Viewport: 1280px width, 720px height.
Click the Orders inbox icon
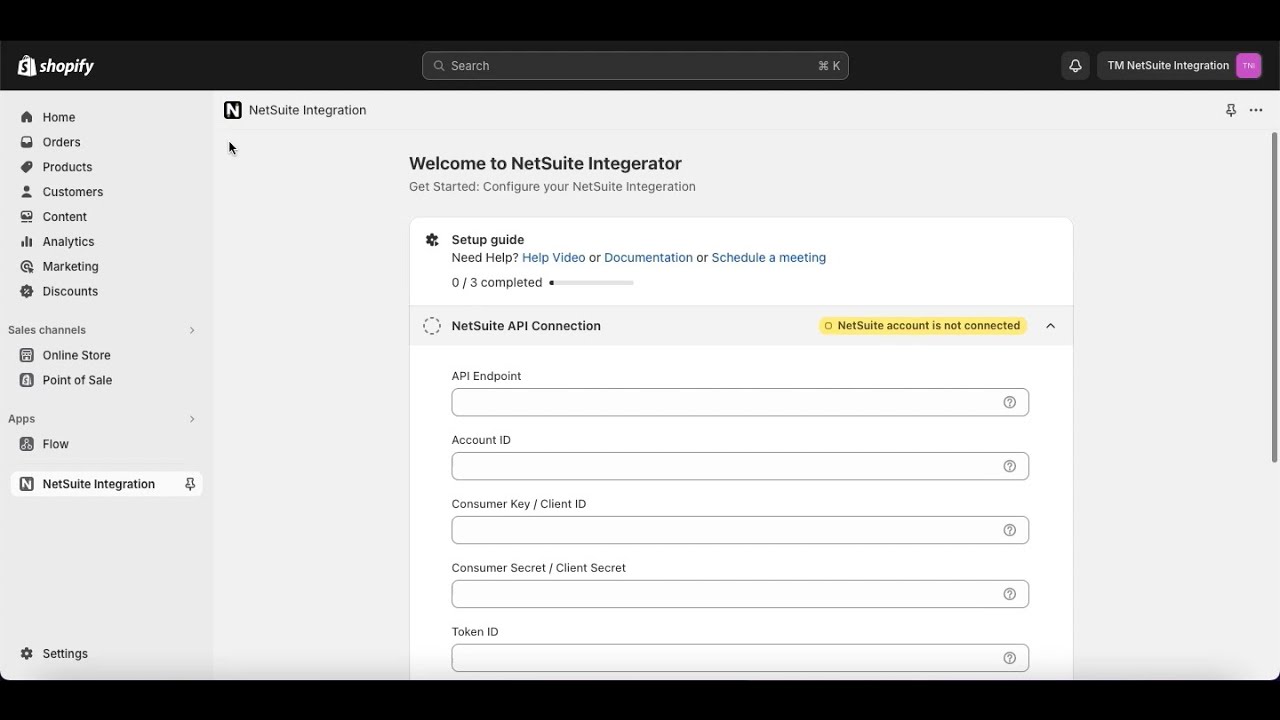27,142
